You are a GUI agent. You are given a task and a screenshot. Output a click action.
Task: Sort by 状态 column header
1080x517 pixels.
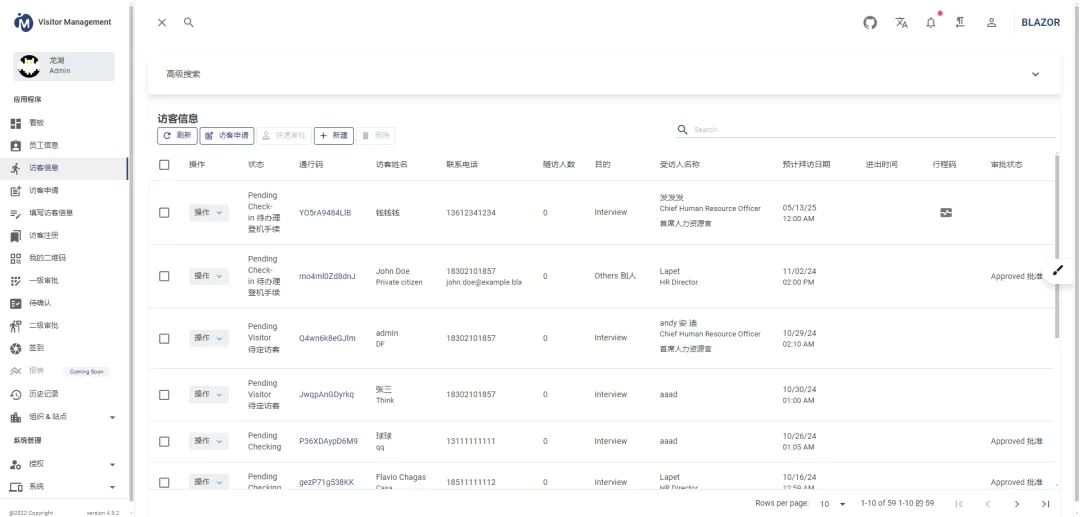point(256,165)
